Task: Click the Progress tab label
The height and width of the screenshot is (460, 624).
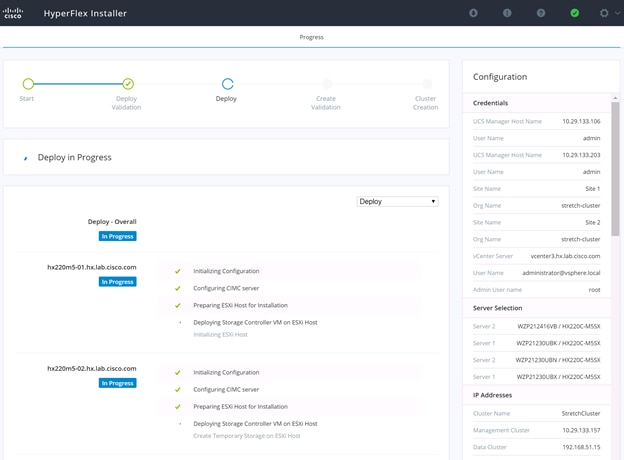Action: click(312, 37)
